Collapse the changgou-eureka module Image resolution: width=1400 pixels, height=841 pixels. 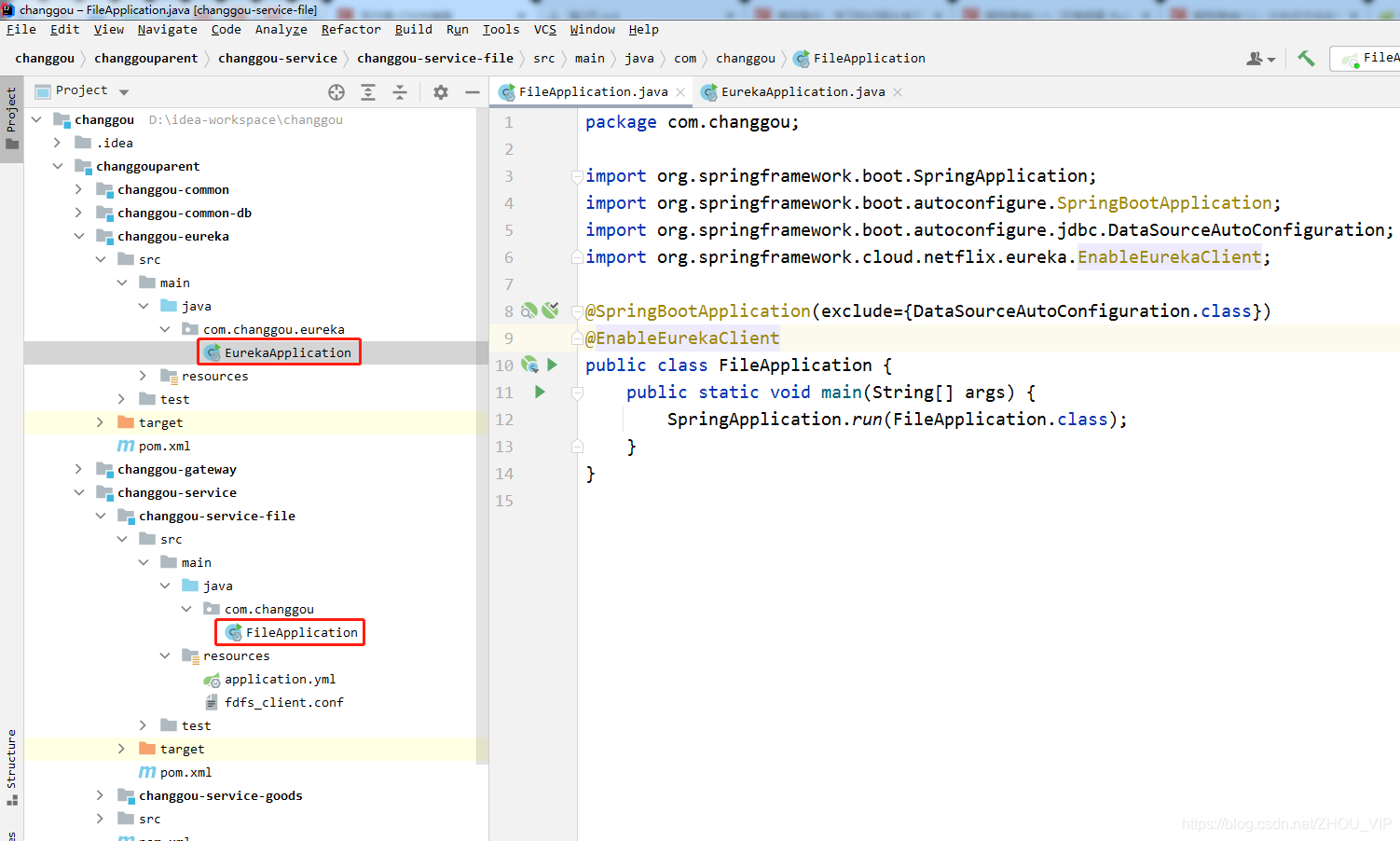(79, 236)
